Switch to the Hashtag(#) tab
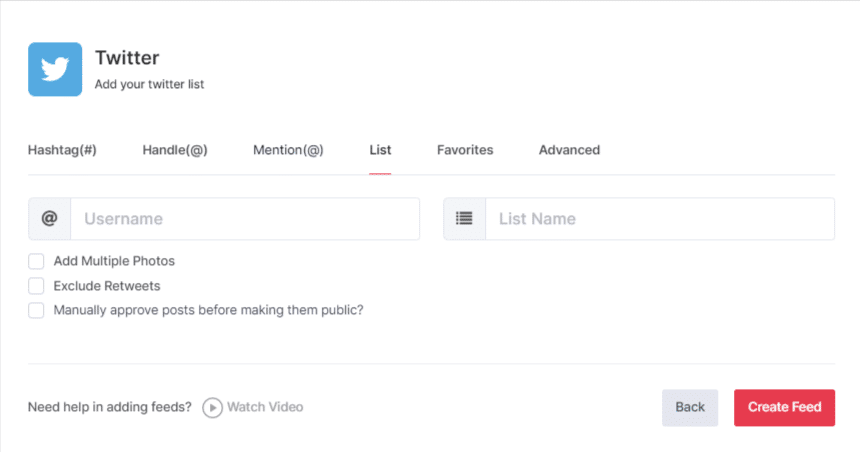Viewport: 860px width, 452px height. (x=62, y=150)
